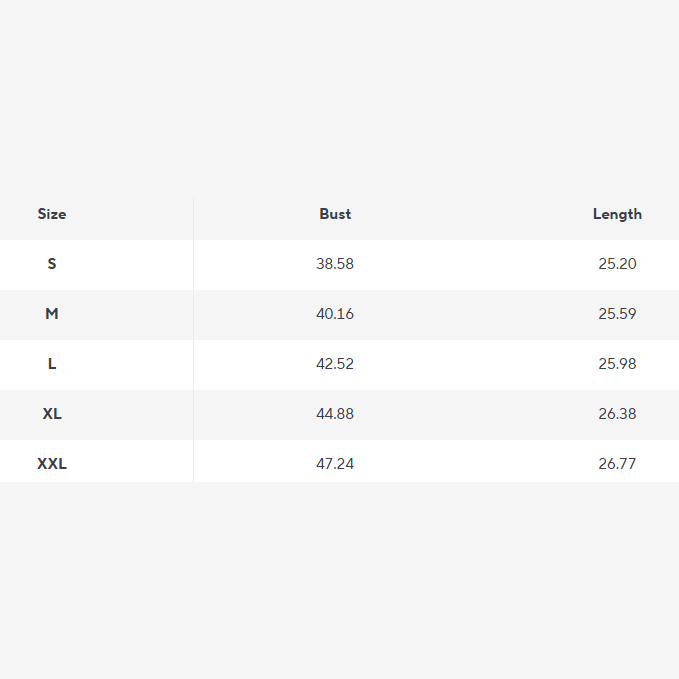The height and width of the screenshot is (679, 679).
Task: Pick the 44.88 bust value
Action: click(x=335, y=414)
